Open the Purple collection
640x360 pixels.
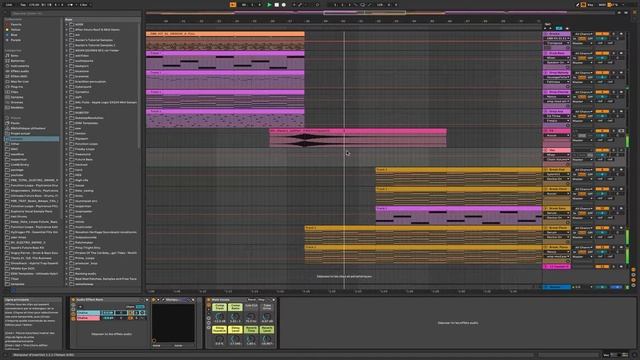point(16,40)
